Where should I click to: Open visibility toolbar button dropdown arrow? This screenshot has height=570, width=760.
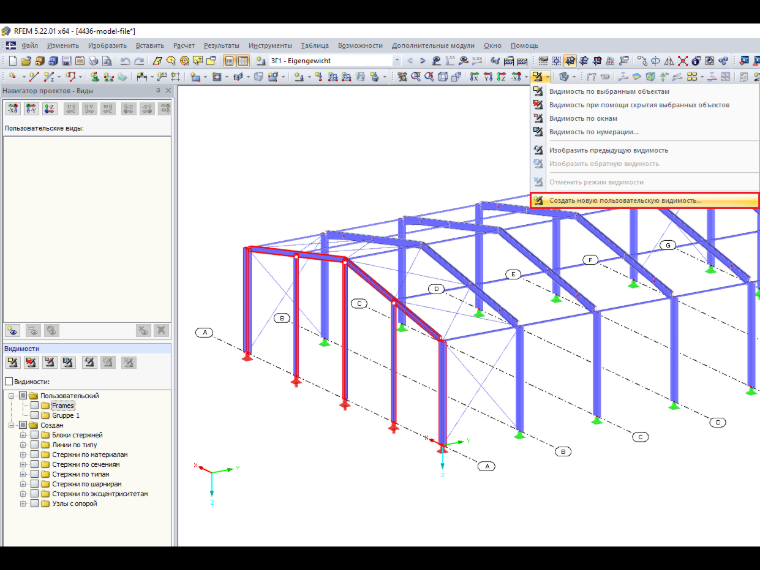pyautogui.click(x=547, y=77)
